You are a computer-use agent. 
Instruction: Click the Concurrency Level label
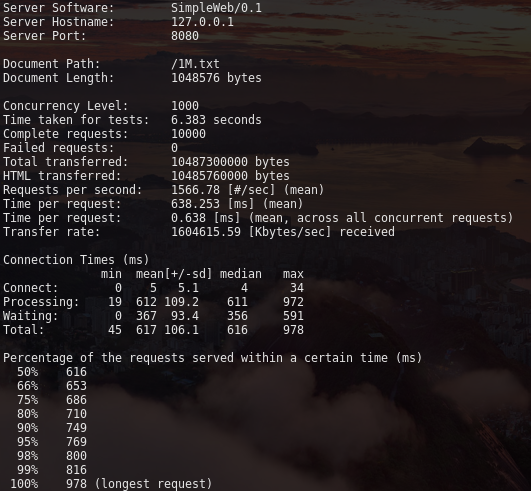click(x=66, y=106)
